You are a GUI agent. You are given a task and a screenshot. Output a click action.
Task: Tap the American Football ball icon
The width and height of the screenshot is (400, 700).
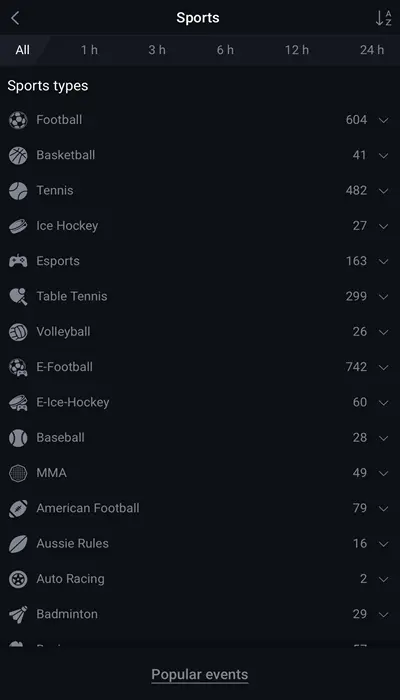(x=18, y=508)
